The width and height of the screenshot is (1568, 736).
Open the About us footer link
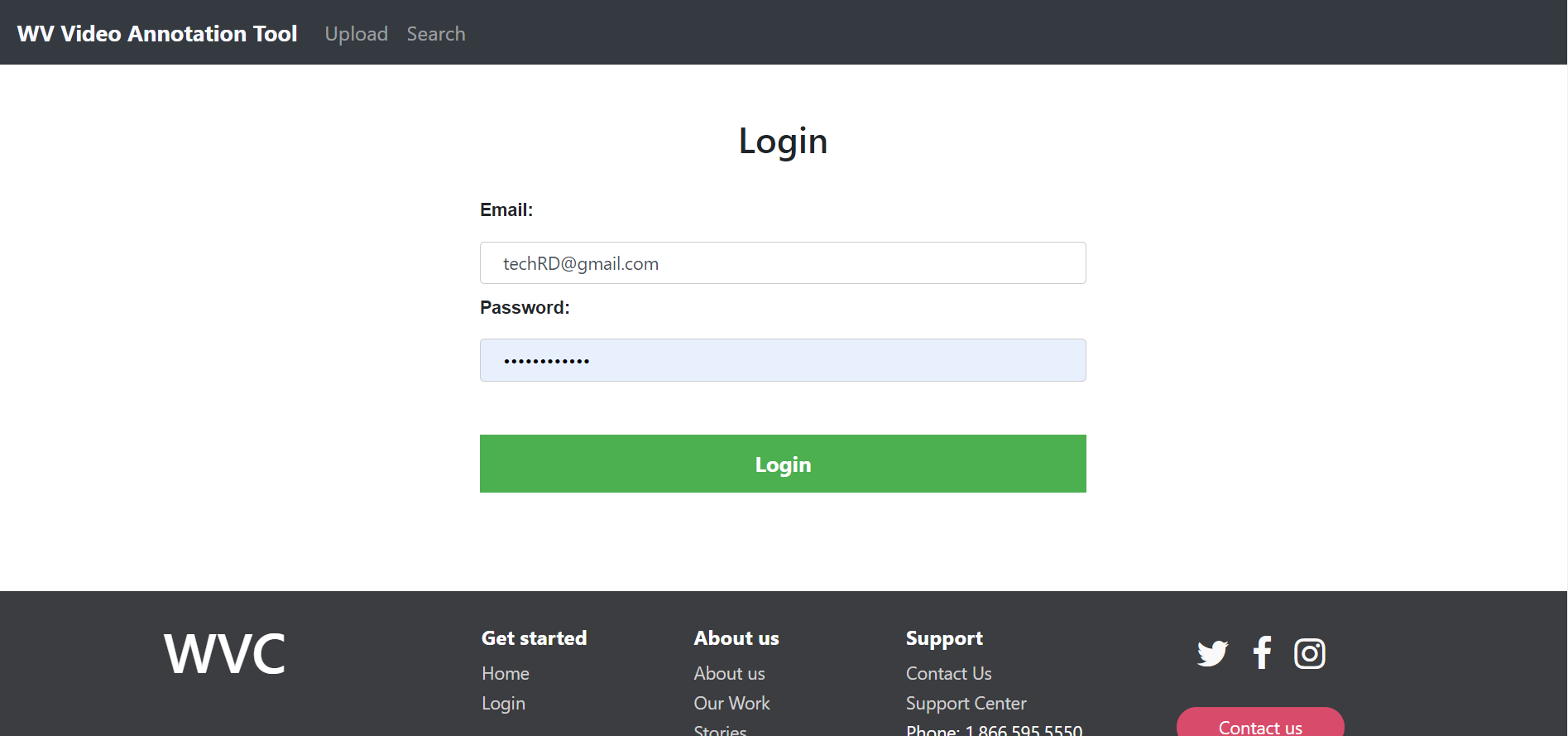click(x=729, y=673)
